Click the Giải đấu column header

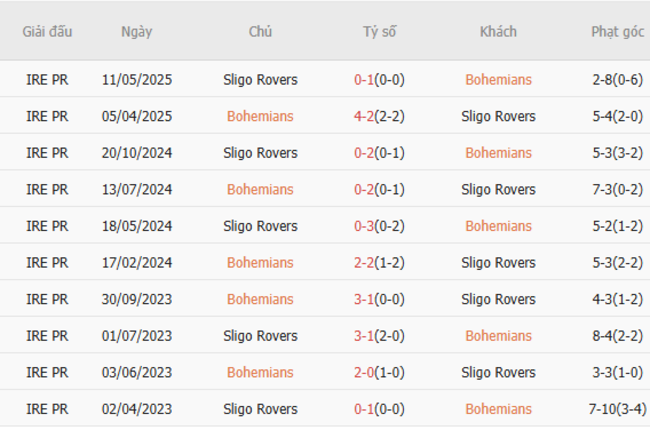click(47, 32)
